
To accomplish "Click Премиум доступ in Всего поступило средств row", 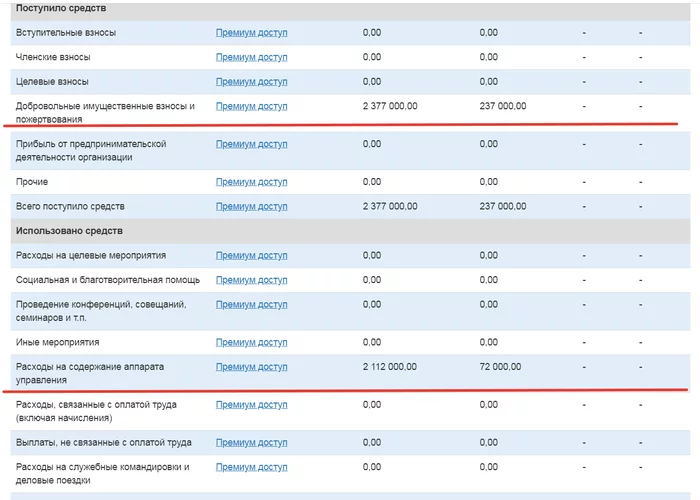I will pyautogui.click(x=251, y=207).
